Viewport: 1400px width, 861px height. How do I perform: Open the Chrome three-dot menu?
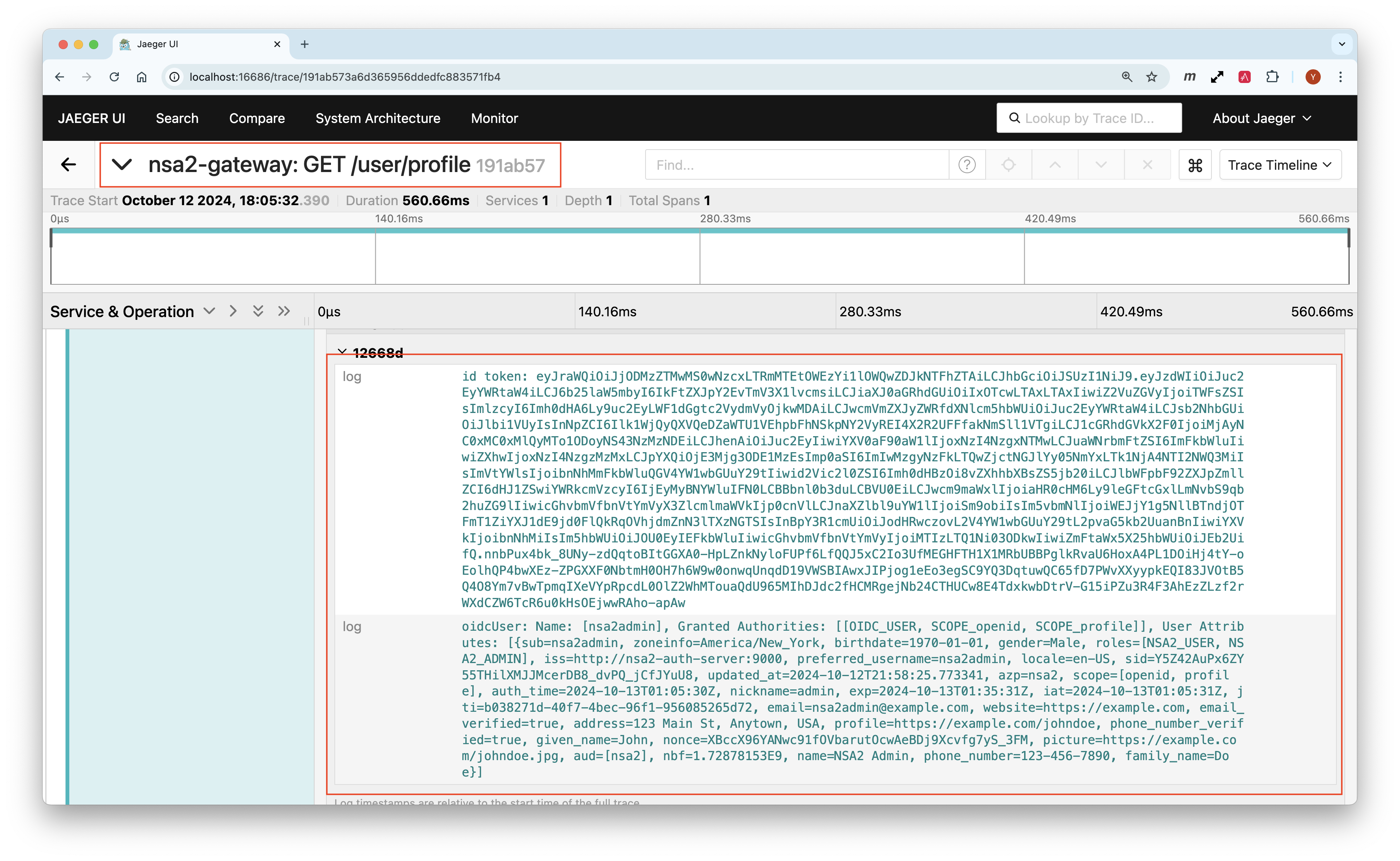coord(1340,77)
